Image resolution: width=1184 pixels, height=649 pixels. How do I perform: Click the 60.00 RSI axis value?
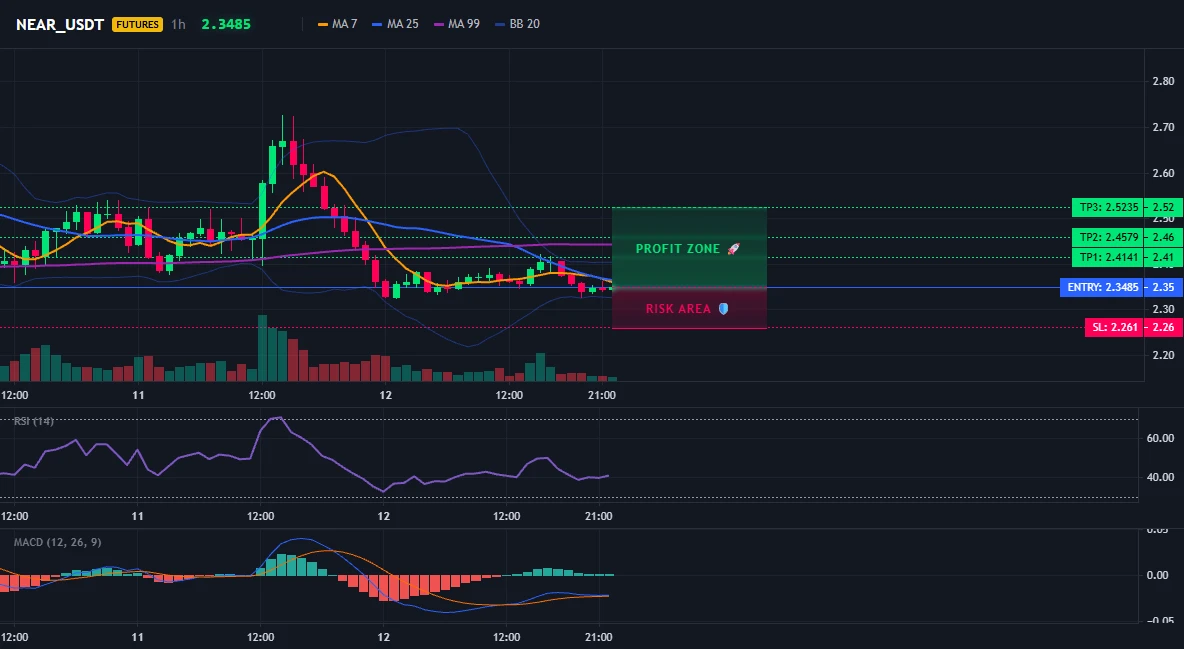[1160, 437]
